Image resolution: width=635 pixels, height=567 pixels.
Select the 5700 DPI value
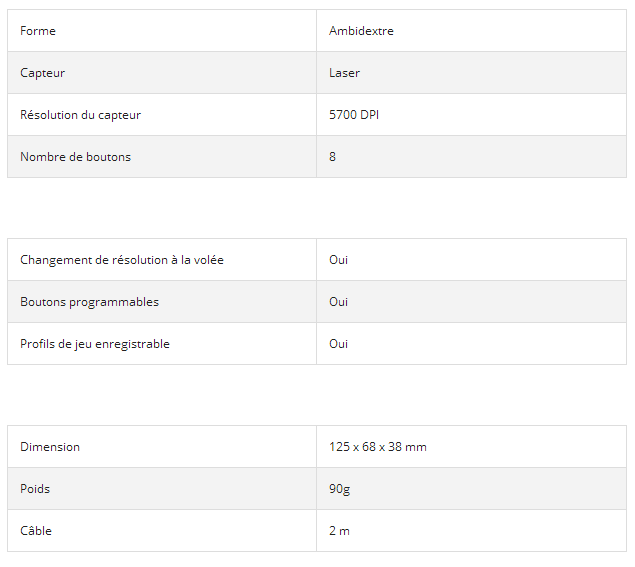pos(354,115)
